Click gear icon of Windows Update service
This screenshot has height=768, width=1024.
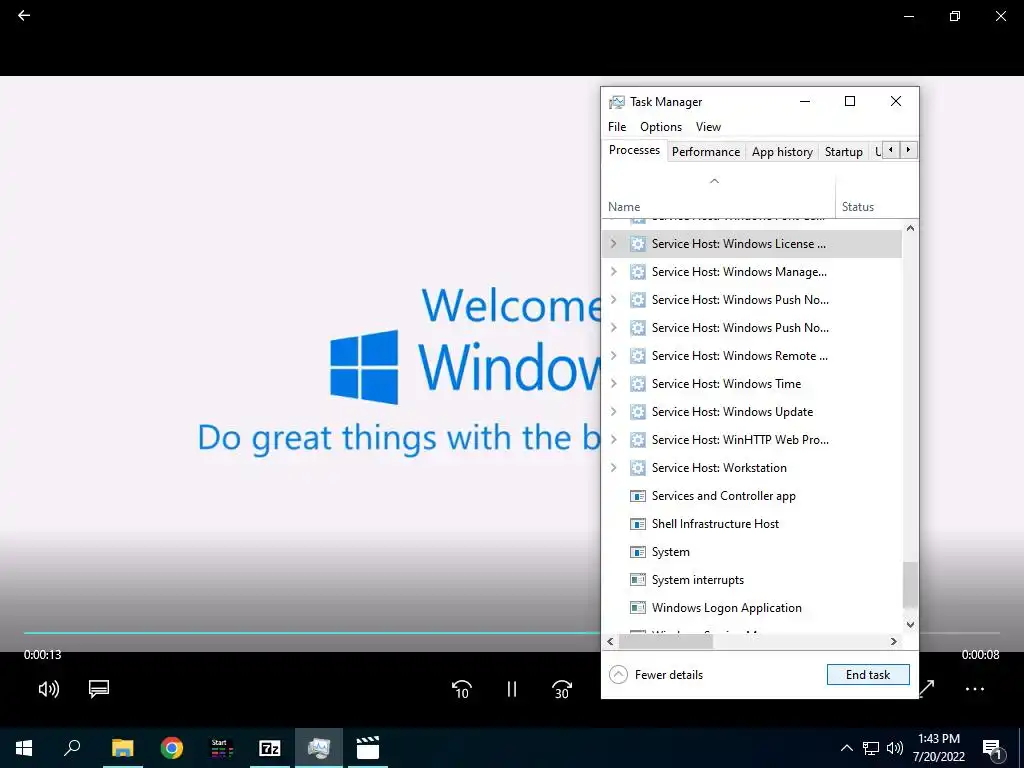click(637, 412)
